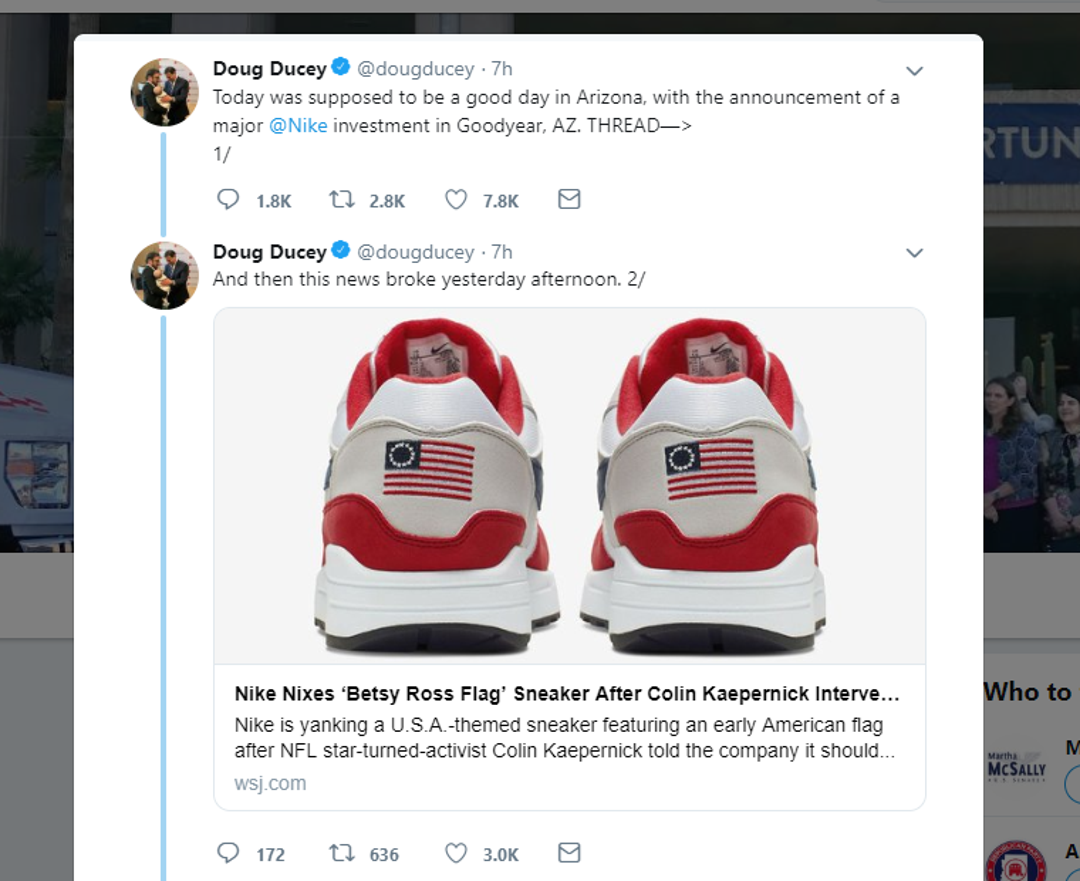Click the profile picture on second tweet
This screenshot has height=881, width=1080.
coord(165,275)
